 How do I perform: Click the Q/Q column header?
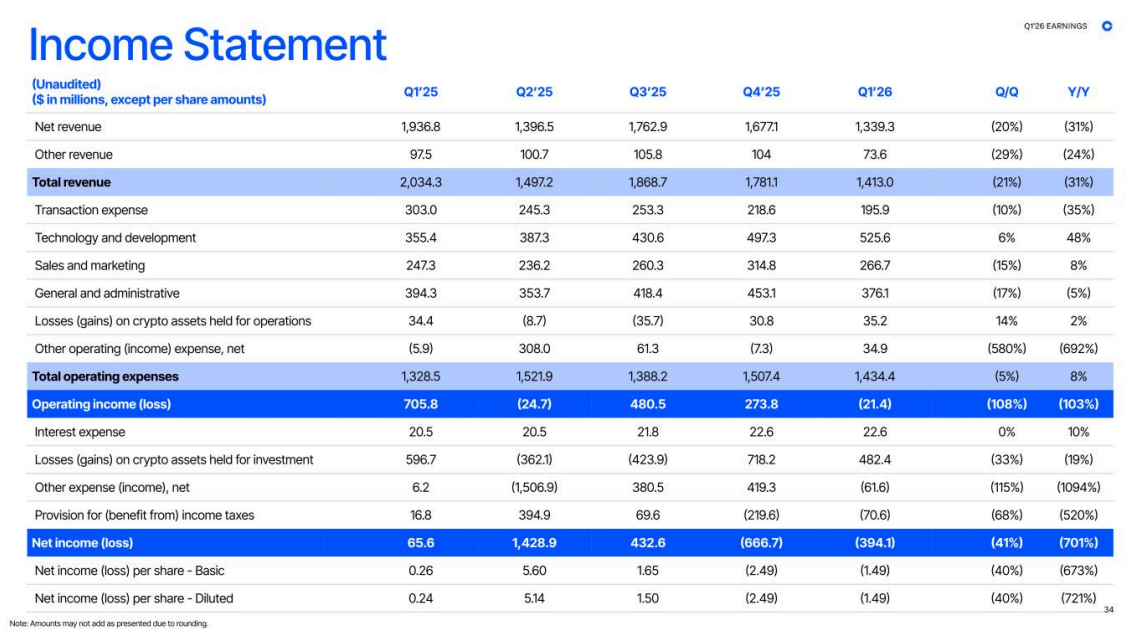(1006, 92)
